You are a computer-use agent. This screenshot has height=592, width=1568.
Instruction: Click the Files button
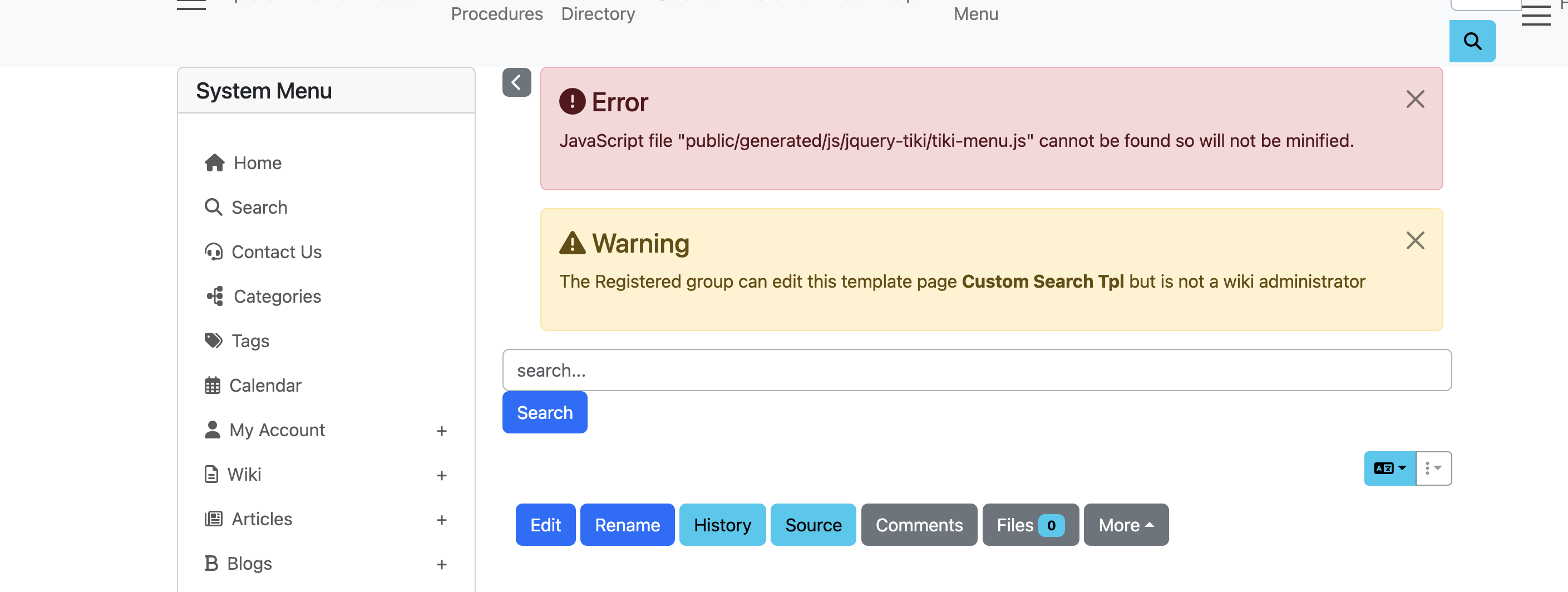tap(1030, 525)
